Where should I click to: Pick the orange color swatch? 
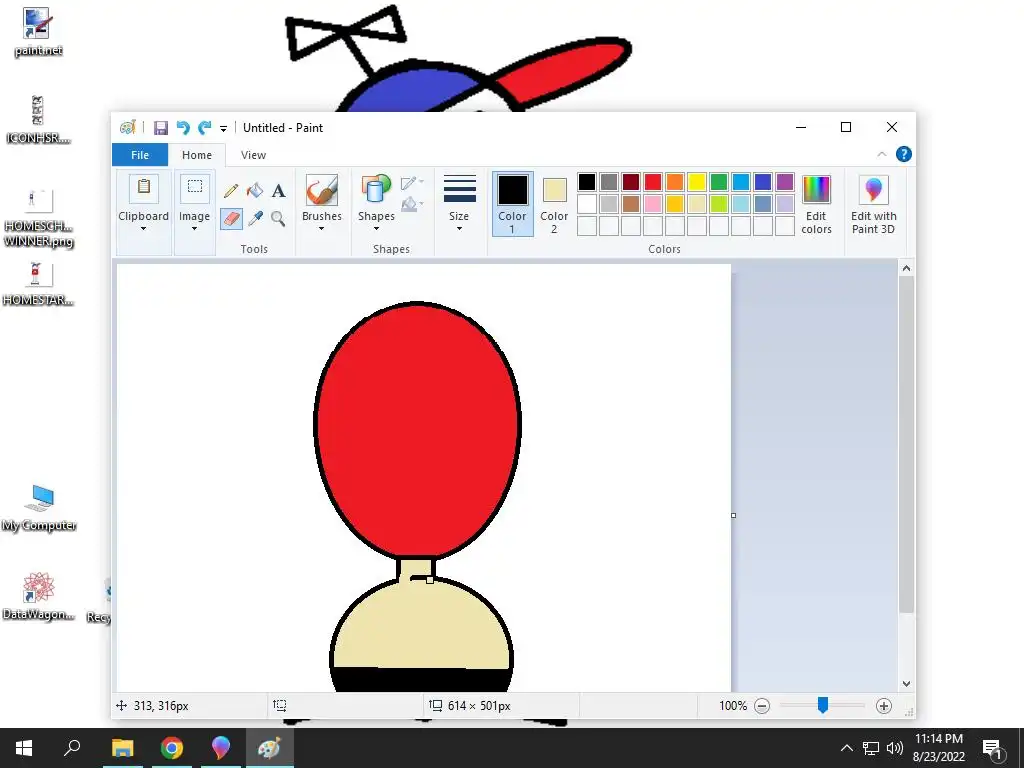(x=675, y=182)
